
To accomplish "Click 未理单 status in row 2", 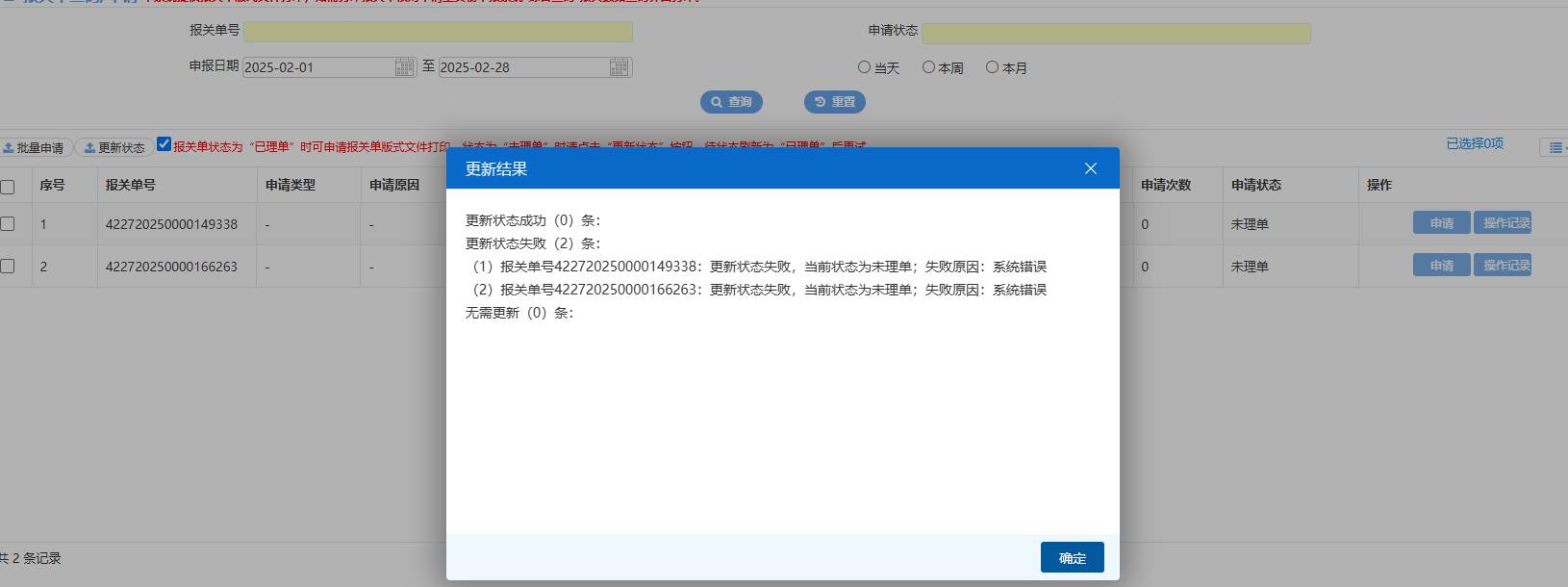I will [x=1250, y=267].
